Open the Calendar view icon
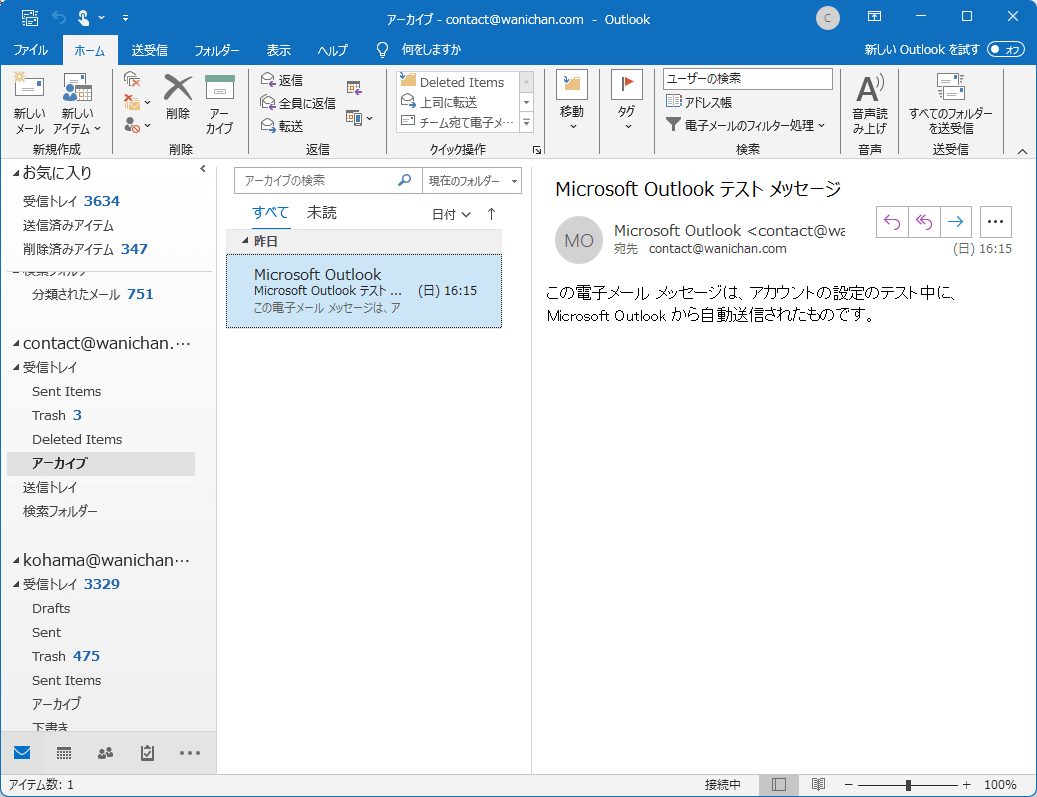The height and width of the screenshot is (797, 1037). pos(63,752)
